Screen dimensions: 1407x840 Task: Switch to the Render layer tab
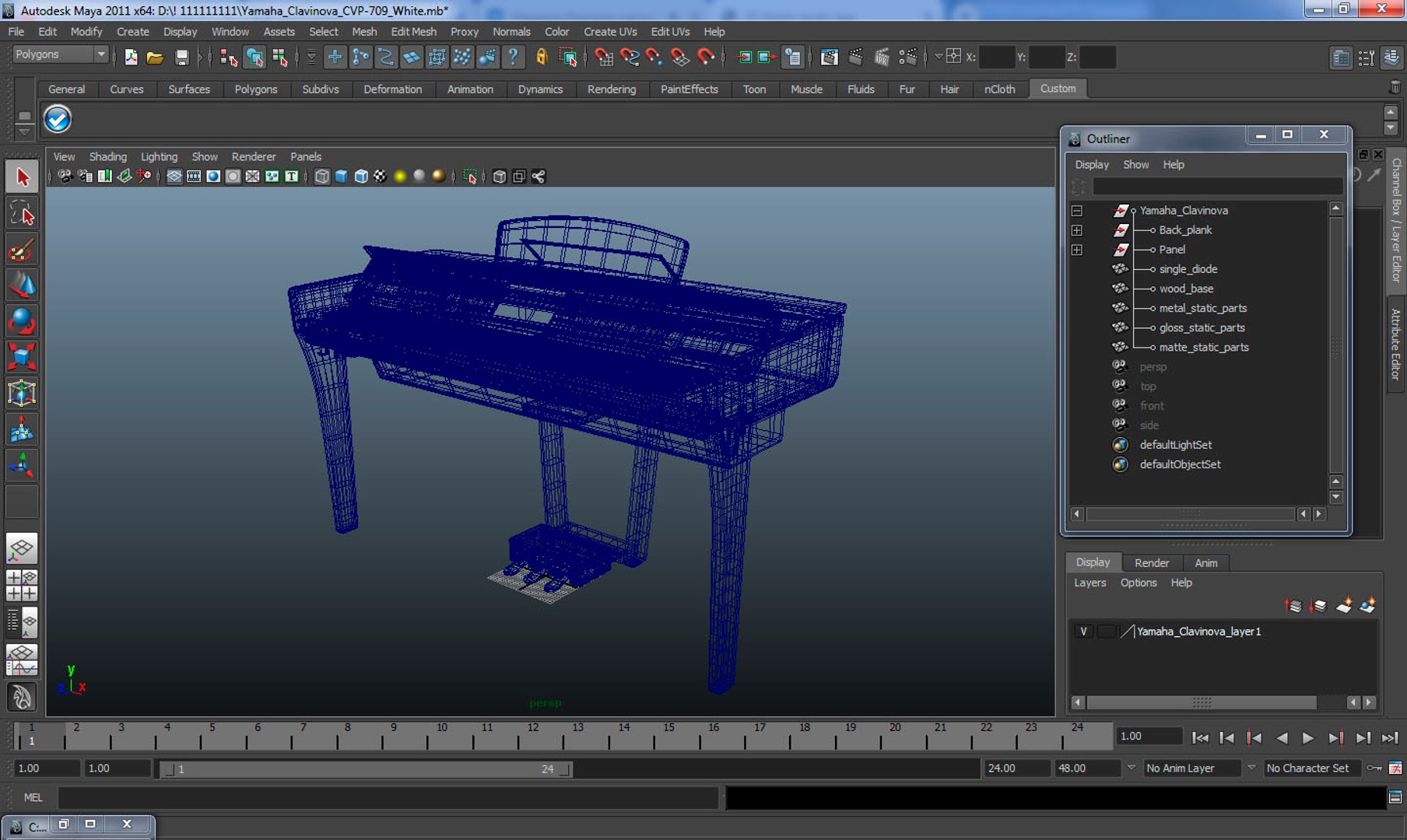(1152, 563)
